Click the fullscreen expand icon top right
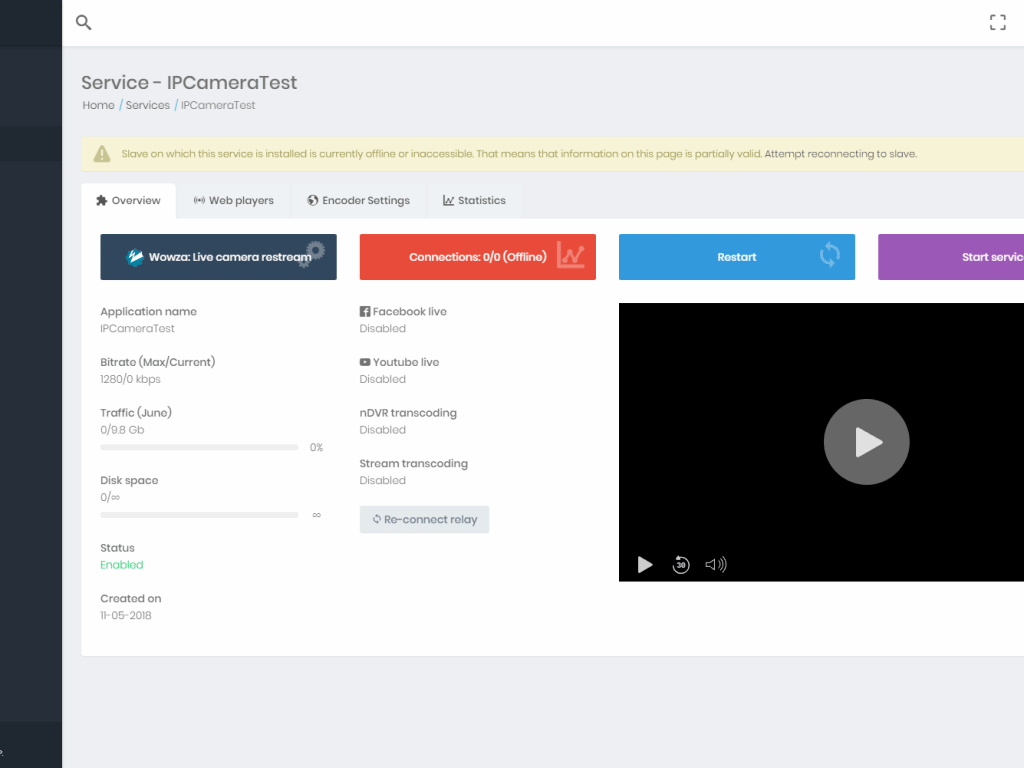This screenshot has height=768, width=1024. pos(997,21)
